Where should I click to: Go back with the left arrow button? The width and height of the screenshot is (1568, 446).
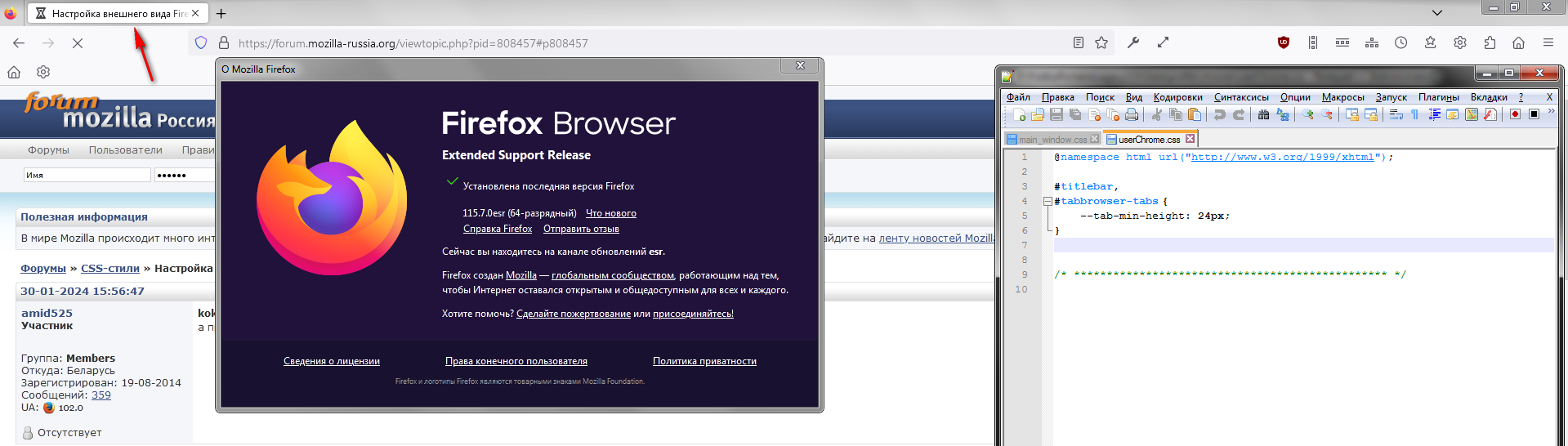click(19, 42)
